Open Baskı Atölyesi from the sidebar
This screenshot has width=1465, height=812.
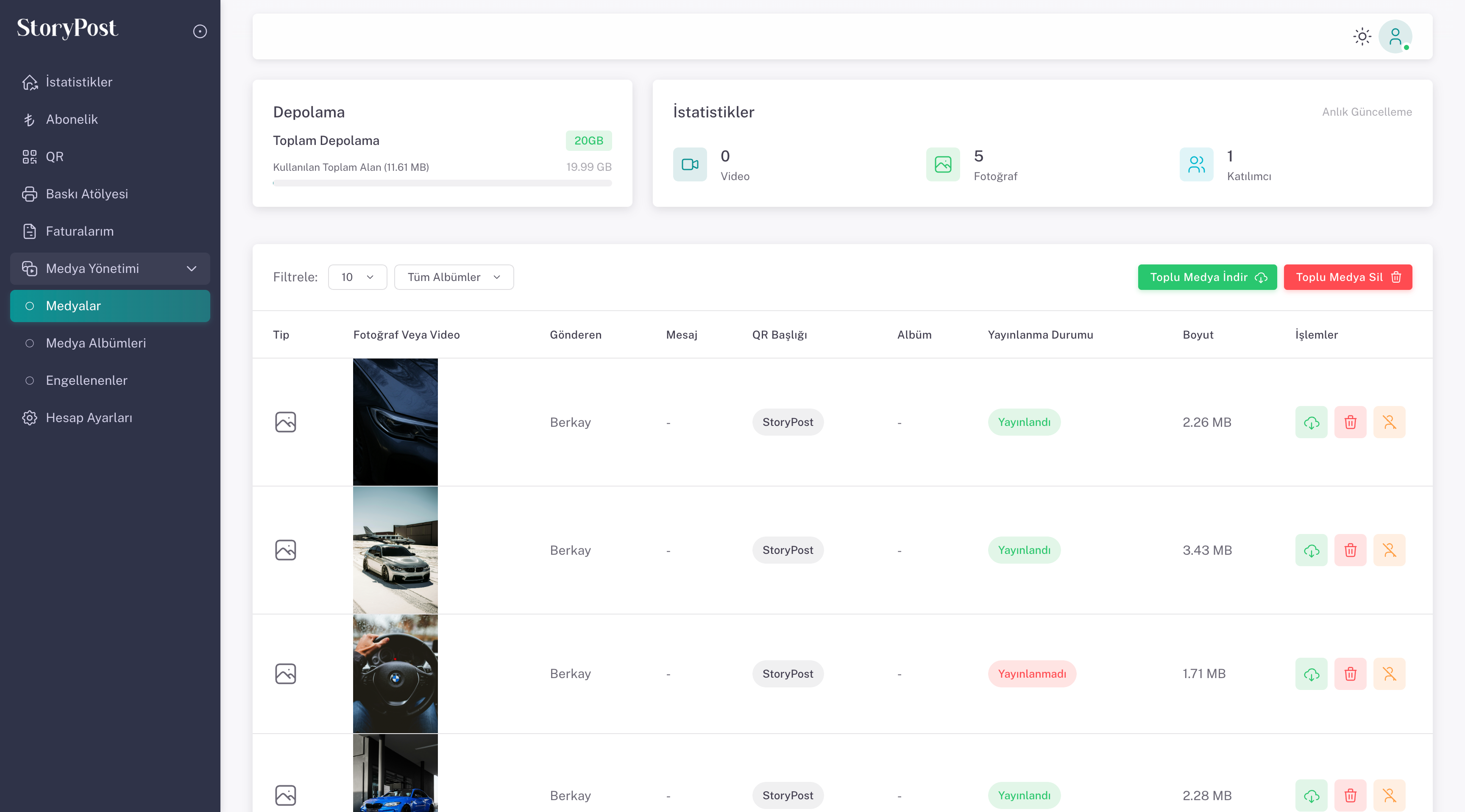86,194
